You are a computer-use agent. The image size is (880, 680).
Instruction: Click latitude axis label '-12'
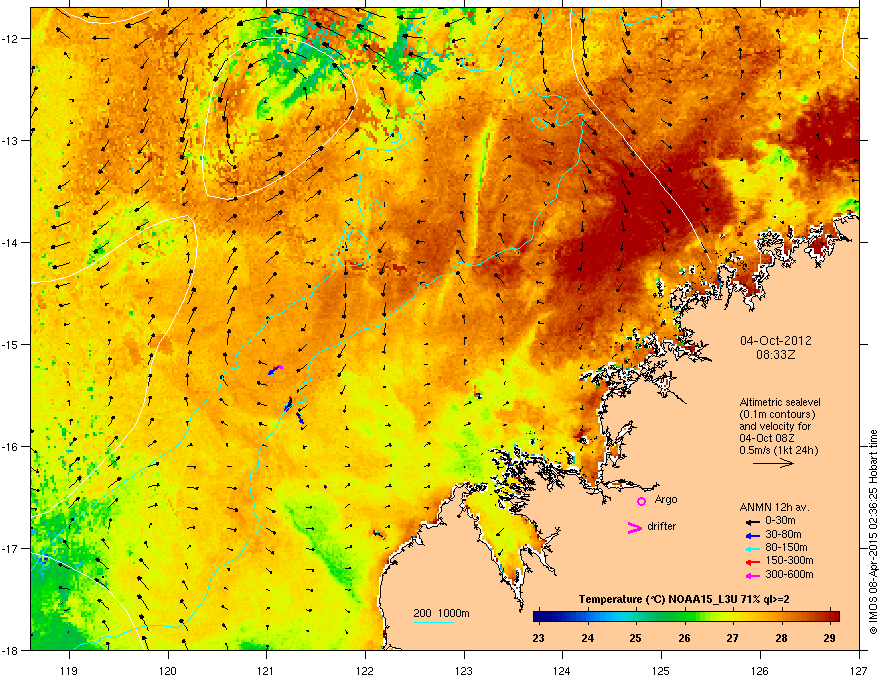(10, 38)
